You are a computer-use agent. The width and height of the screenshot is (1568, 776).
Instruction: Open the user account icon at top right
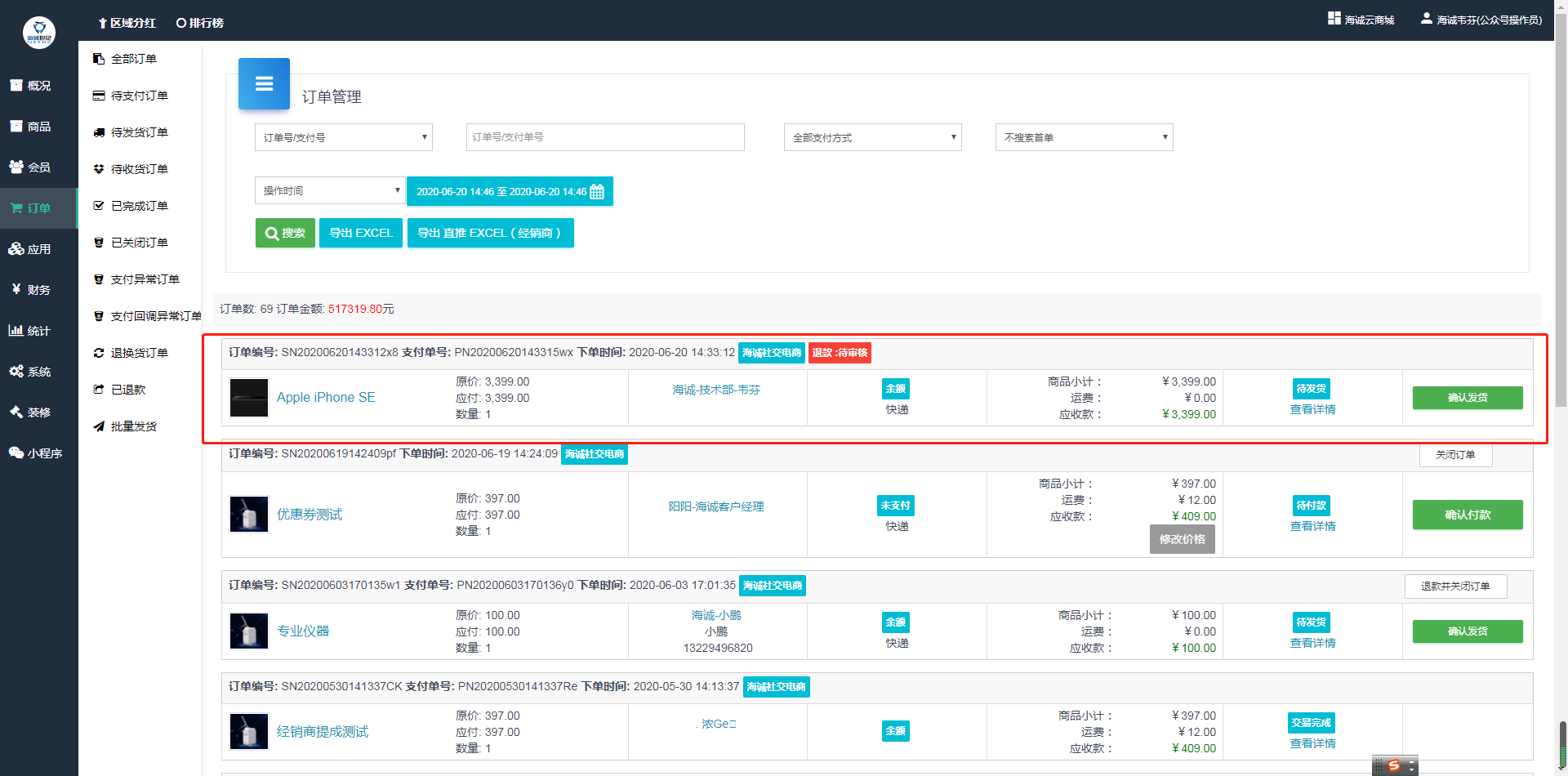point(1426,19)
